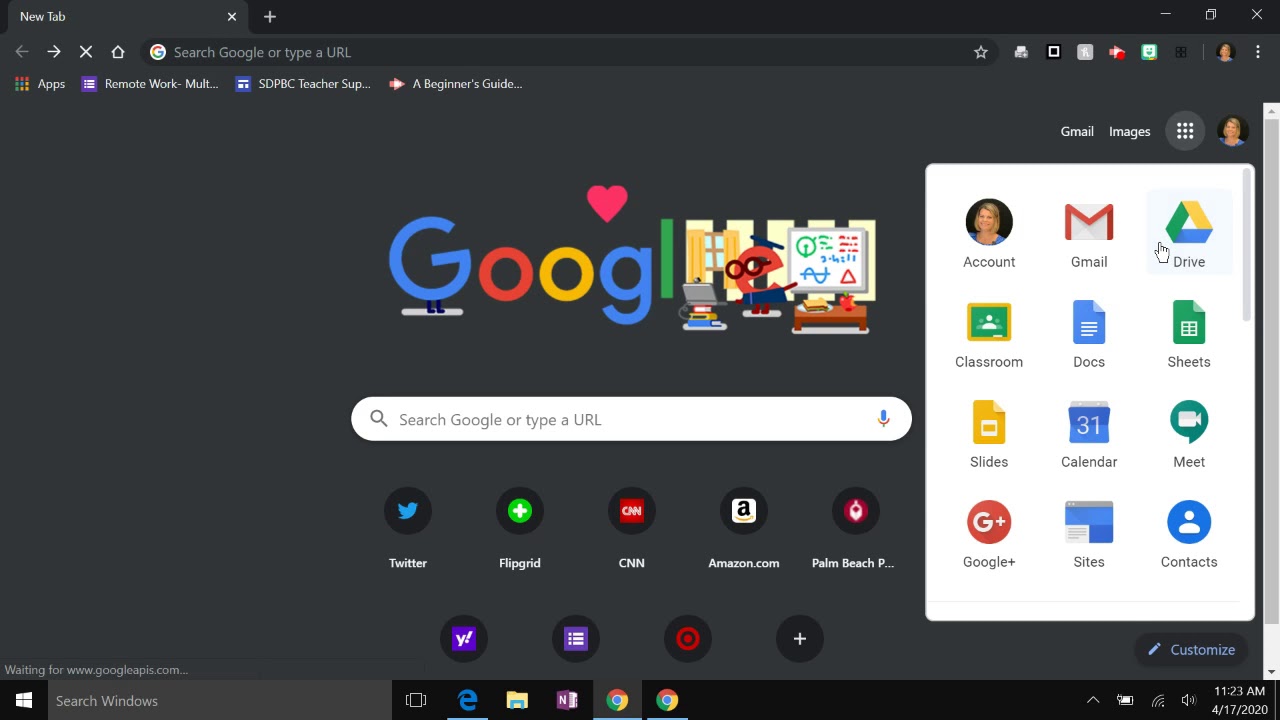
Task: Open Google Sites
Action: tap(1089, 532)
